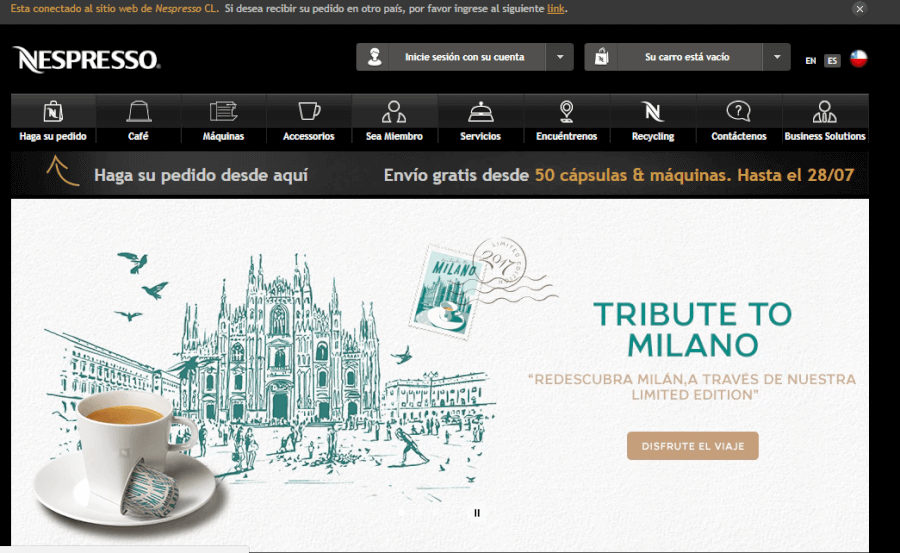Click the Envío gratis promotion text
The width and height of the screenshot is (900, 553).
pyautogui.click(x=619, y=175)
